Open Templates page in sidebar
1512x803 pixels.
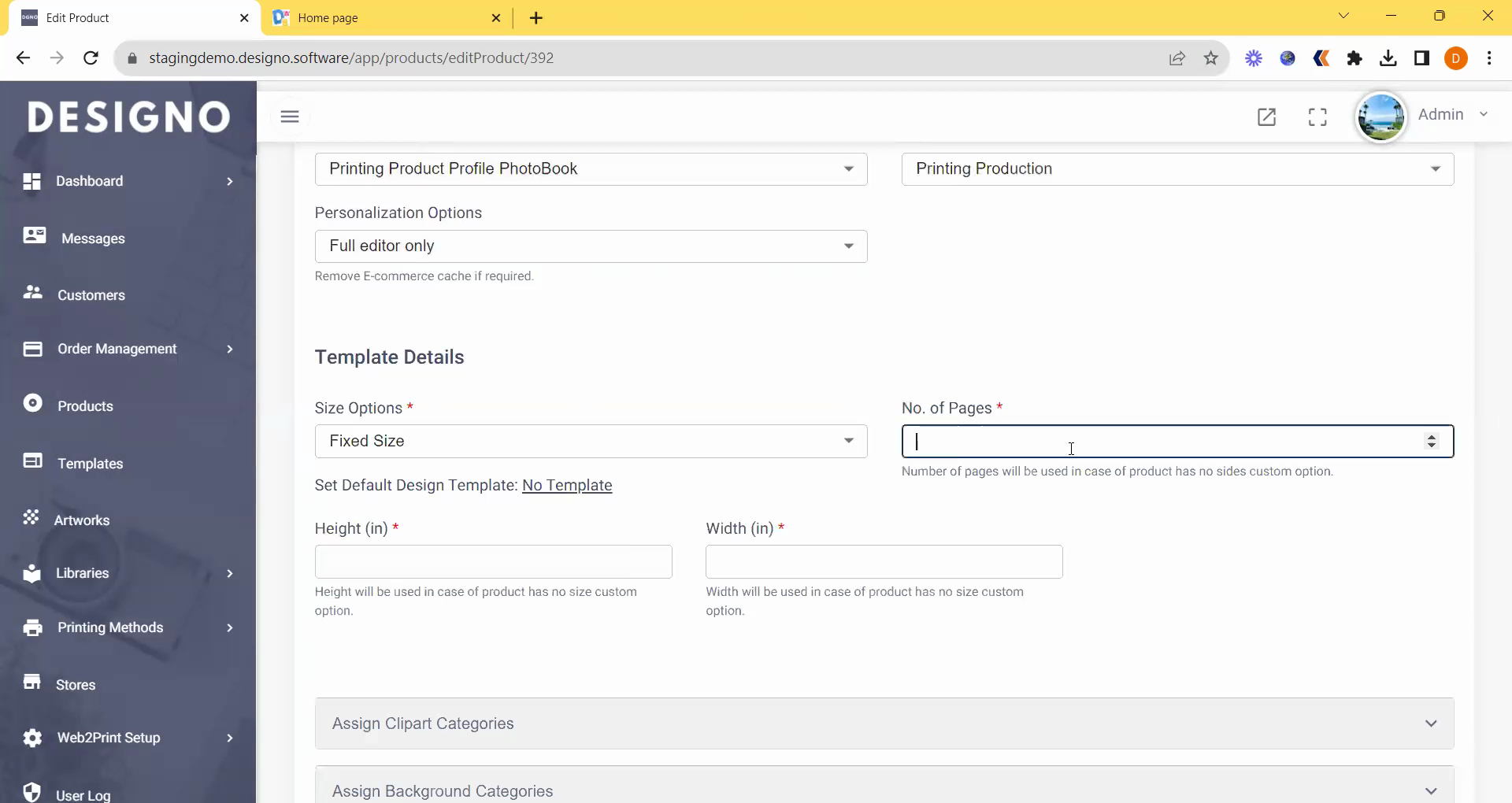click(x=90, y=464)
